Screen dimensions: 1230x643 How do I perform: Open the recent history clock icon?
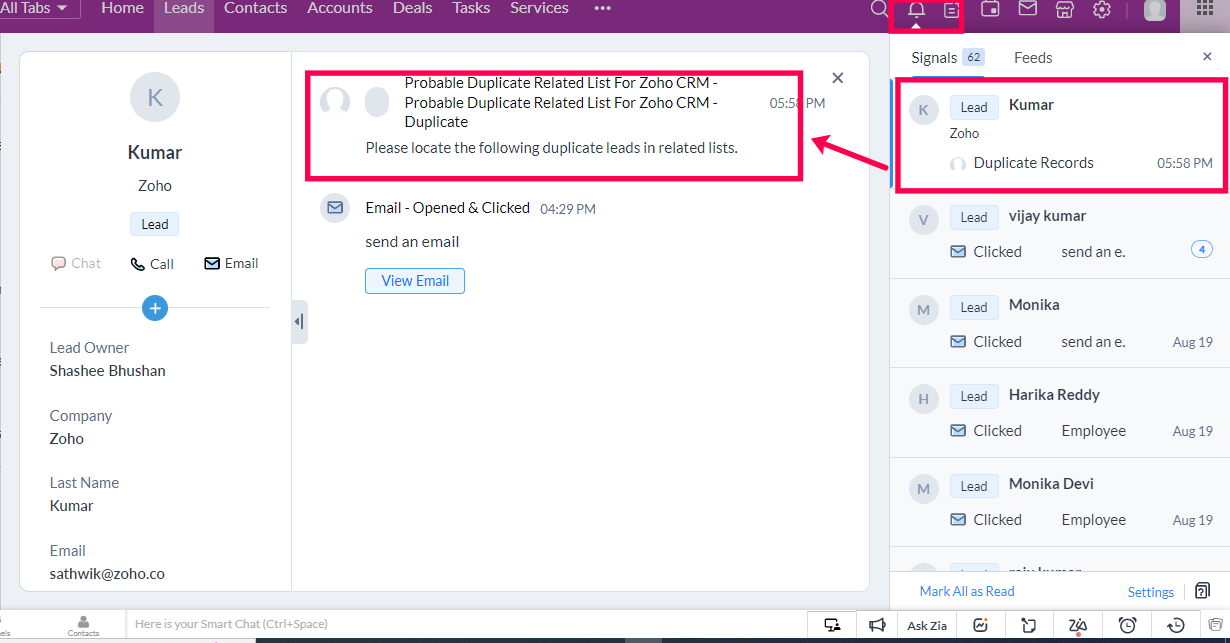(1176, 625)
